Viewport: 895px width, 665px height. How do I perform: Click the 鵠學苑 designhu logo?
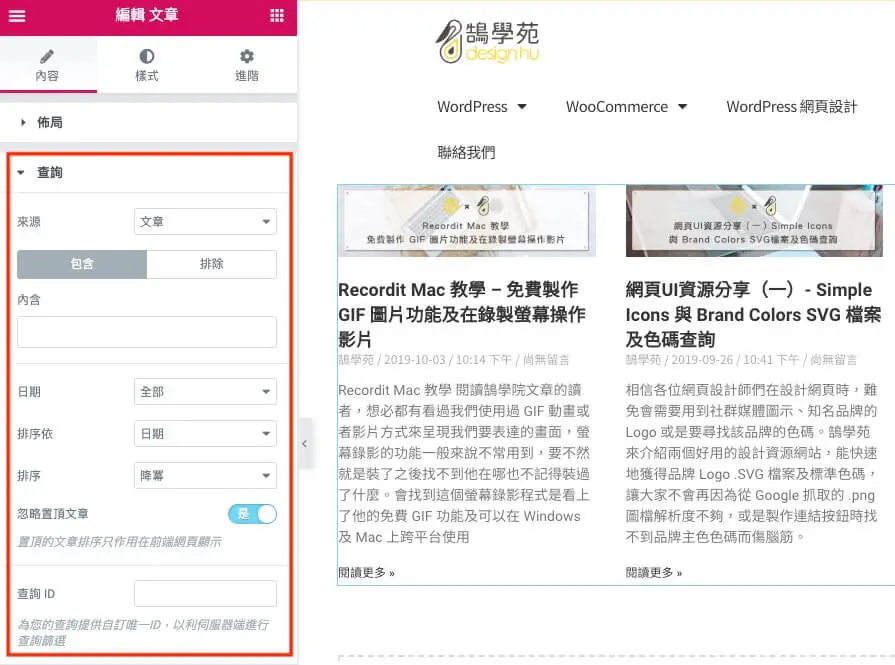coord(487,41)
